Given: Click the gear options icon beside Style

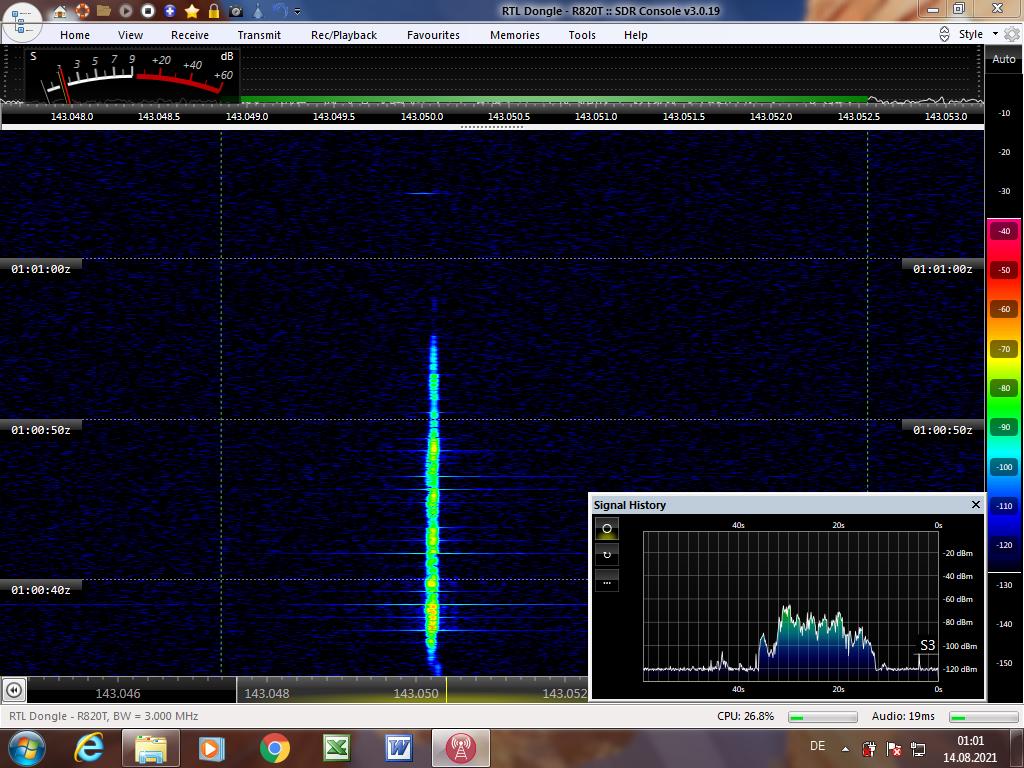Looking at the screenshot, I should (x=1012, y=34).
